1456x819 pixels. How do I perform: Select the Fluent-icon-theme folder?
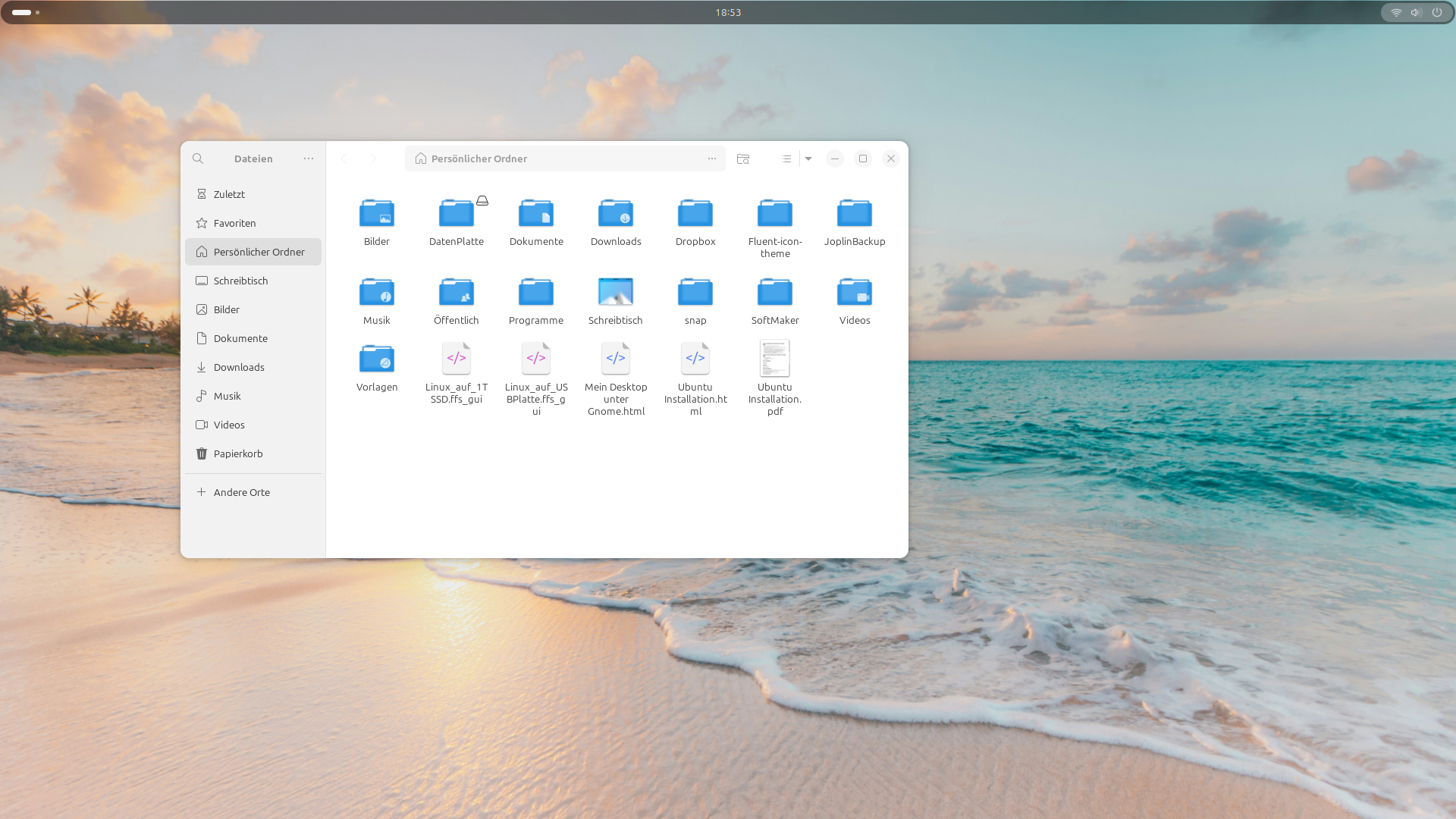click(x=775, y=213)
